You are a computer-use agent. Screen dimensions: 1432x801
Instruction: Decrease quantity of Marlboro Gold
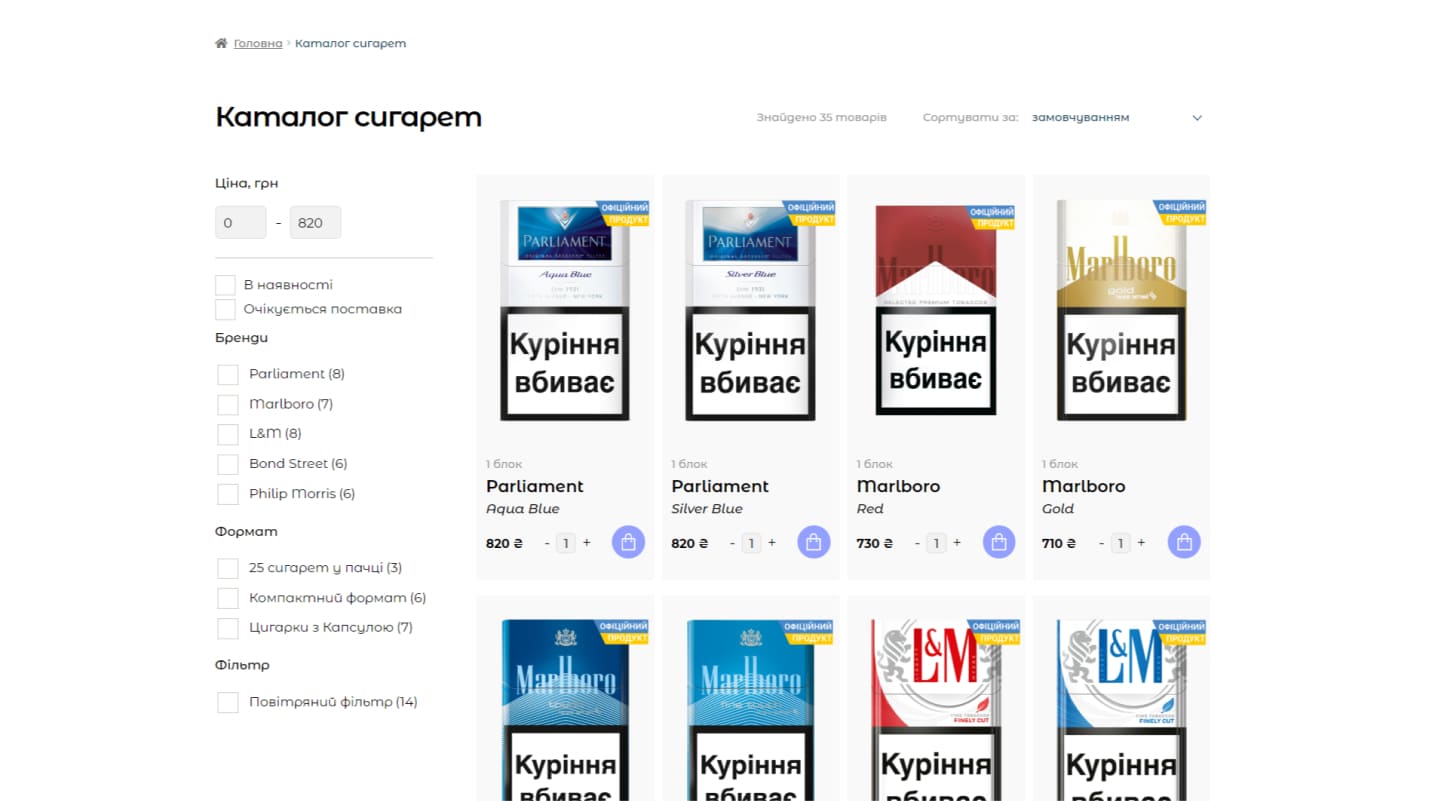point(1102,543)
